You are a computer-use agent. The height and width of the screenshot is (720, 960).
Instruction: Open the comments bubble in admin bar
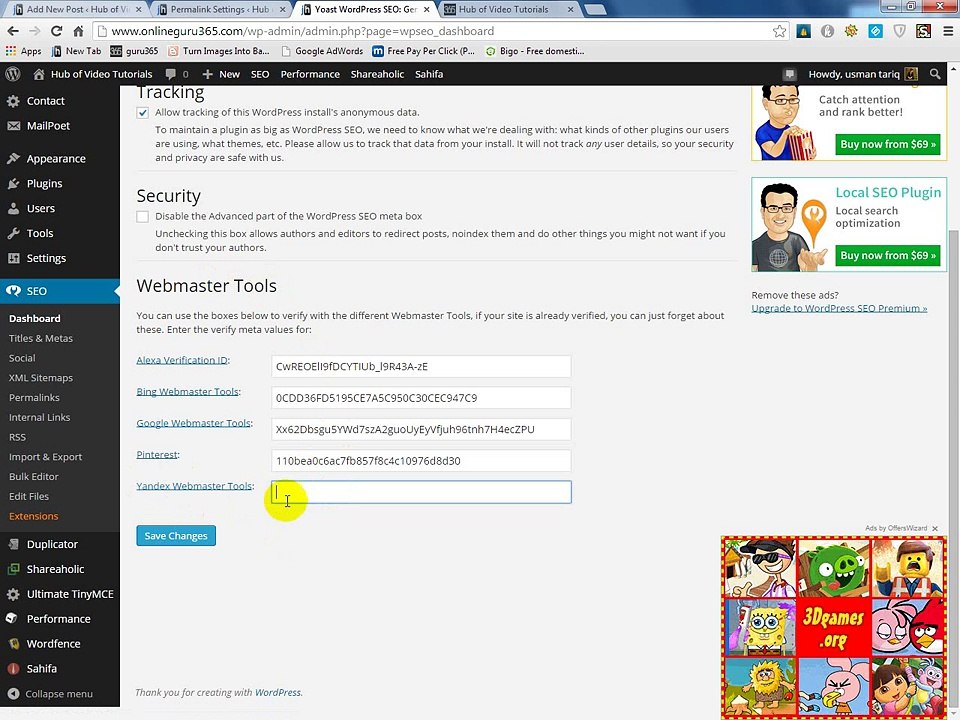coord(170,74)
